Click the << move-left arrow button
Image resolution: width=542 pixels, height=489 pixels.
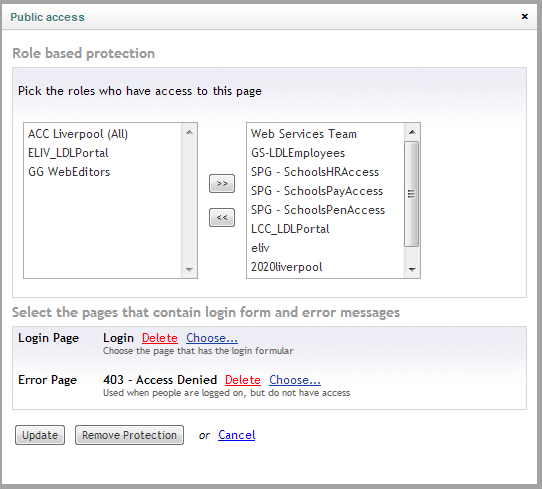point(222,217)
